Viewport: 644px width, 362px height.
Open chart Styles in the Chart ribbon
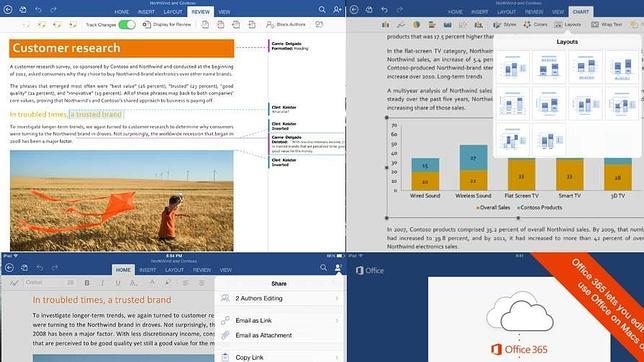coord(504,25)
